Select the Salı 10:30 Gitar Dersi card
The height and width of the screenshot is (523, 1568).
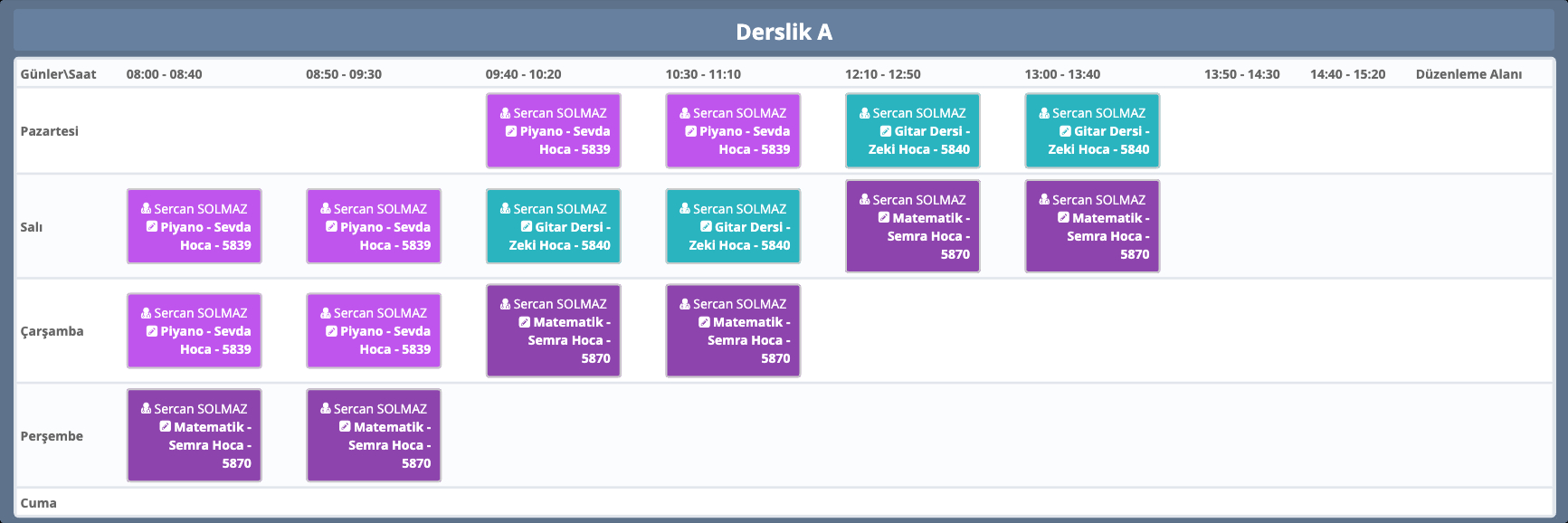[x=733, y=227]
